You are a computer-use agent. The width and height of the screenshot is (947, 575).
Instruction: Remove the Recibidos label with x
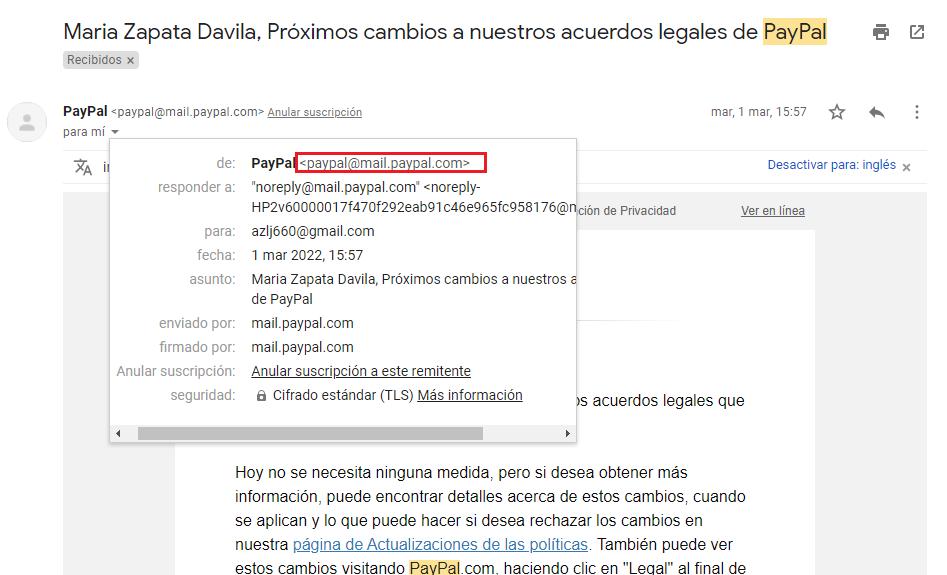click(x=131, y=60)
